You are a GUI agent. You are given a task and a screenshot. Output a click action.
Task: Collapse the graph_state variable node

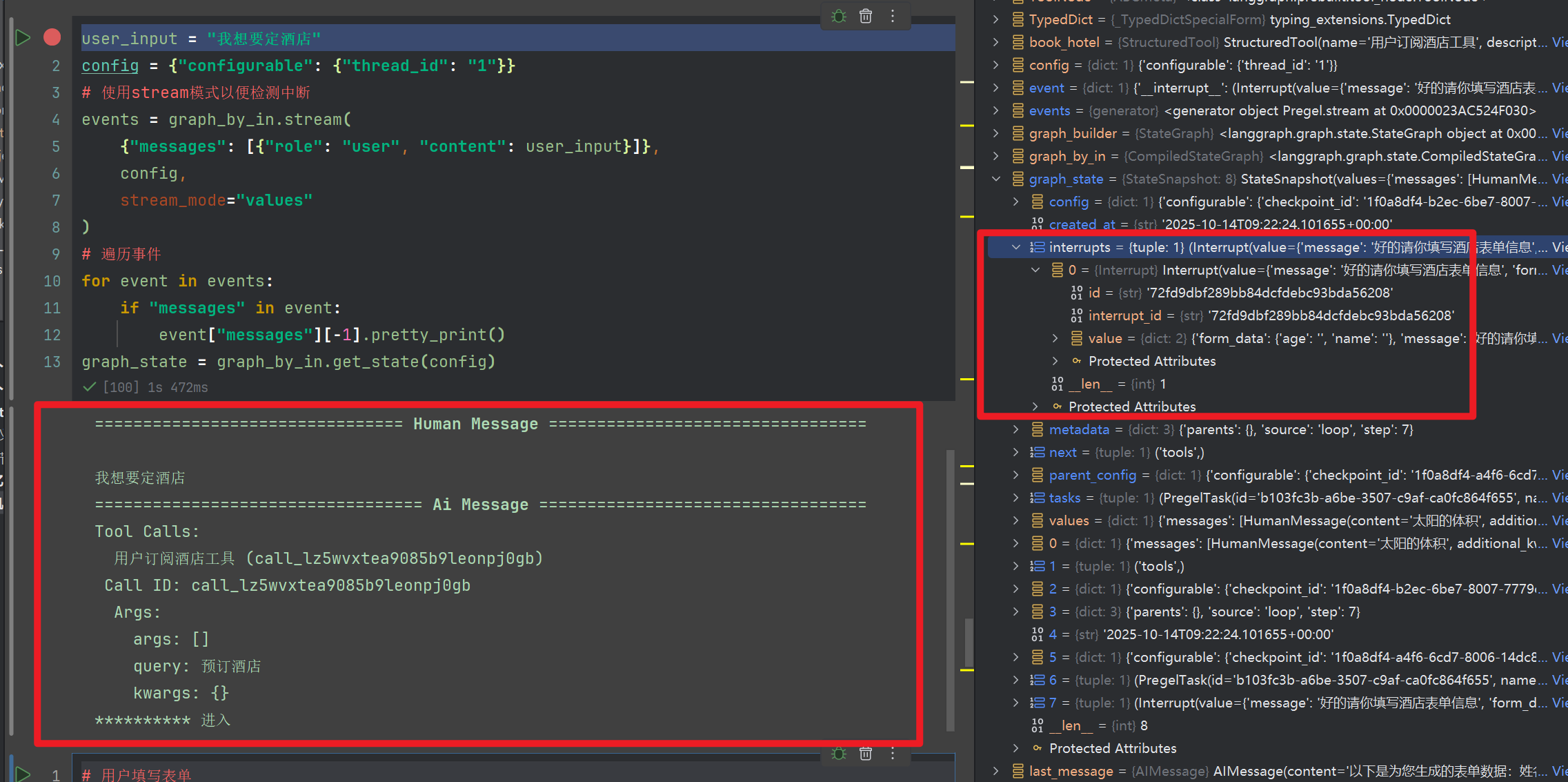996,179
